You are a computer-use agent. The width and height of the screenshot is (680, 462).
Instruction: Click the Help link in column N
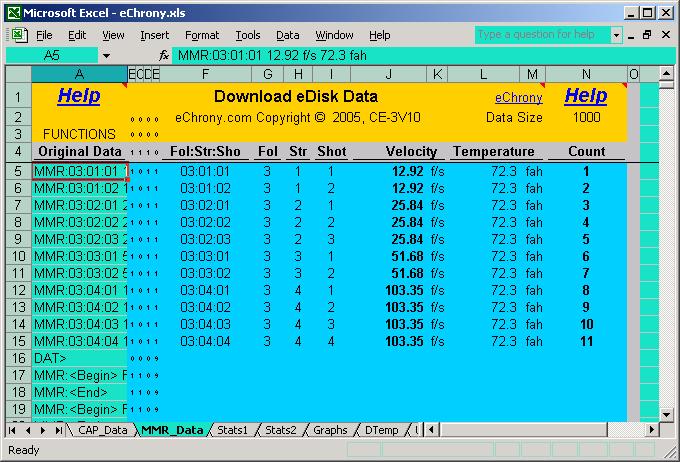pyautogui.click(x=585, y=95)
